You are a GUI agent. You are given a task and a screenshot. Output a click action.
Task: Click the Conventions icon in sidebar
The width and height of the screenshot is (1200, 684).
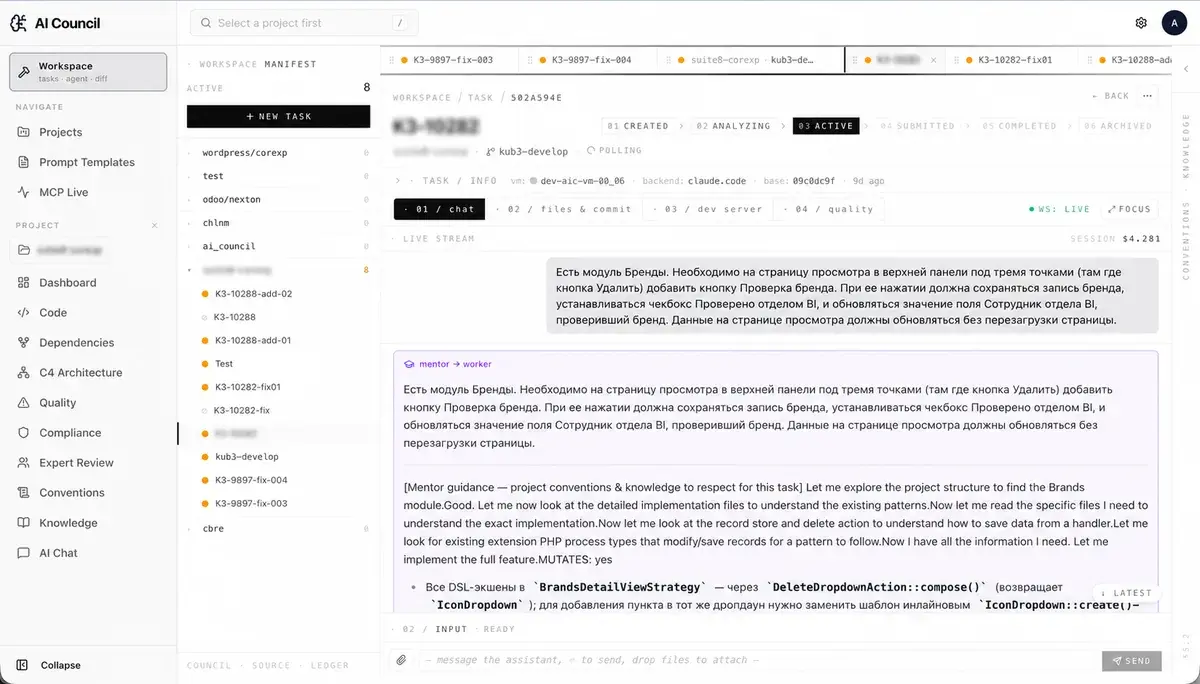[x=24, y=493]
